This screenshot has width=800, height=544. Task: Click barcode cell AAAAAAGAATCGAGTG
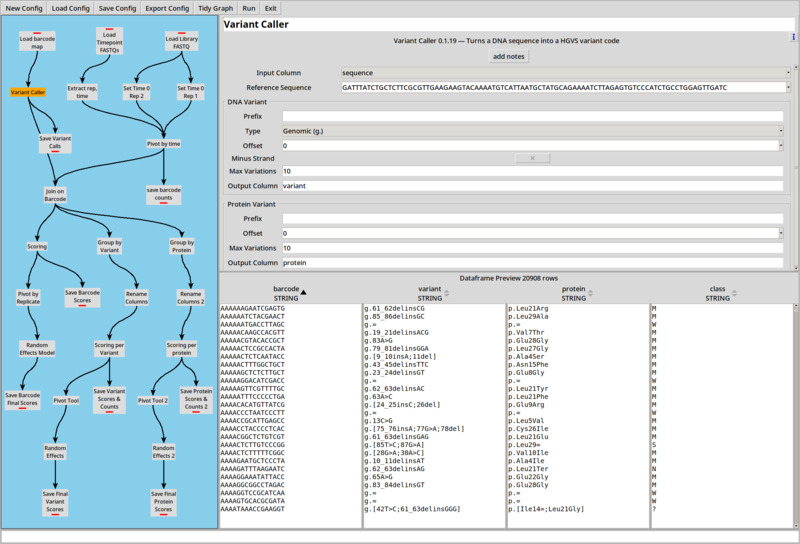pos(253,308)
